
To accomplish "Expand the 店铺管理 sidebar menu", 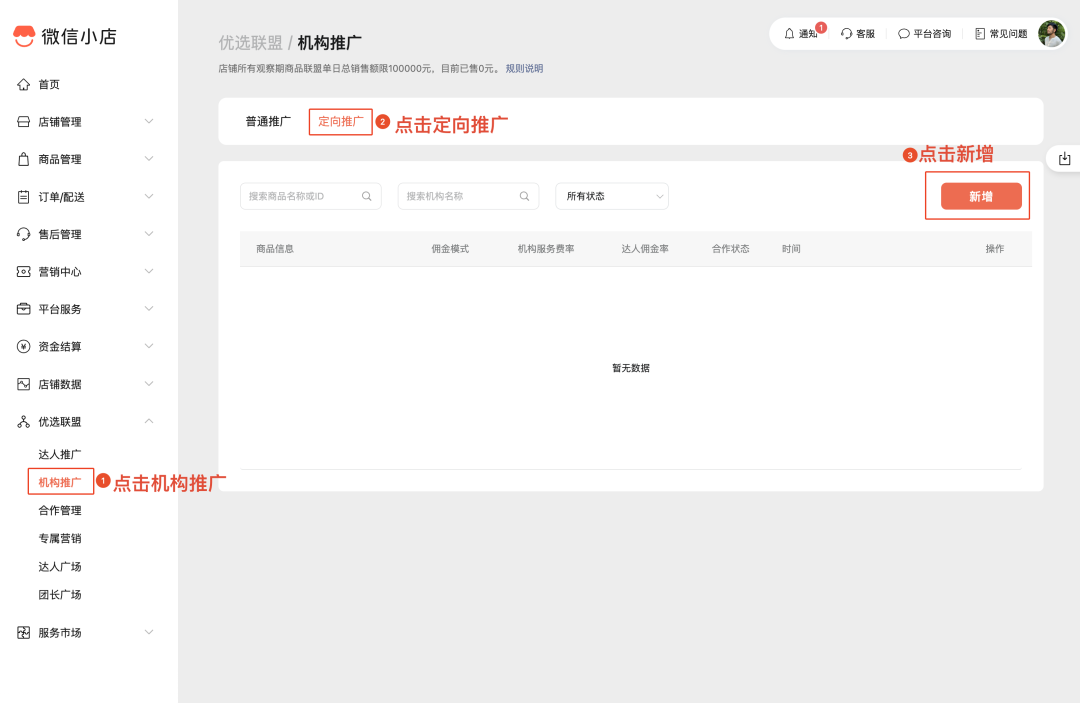I will [x=148, y=121].
